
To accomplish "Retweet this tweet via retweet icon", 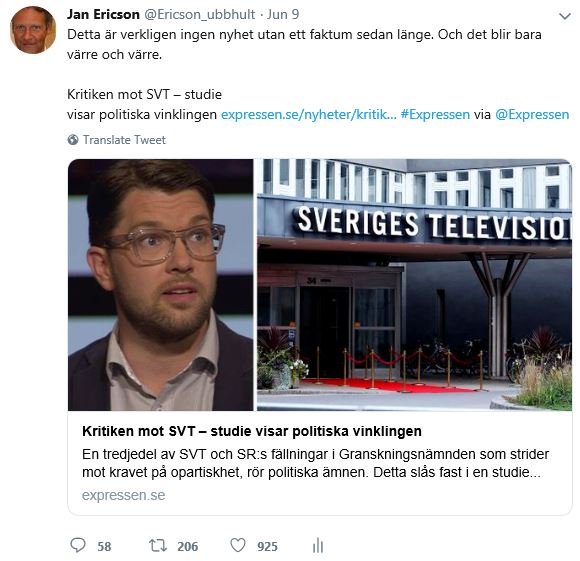I will coord(158,545).
